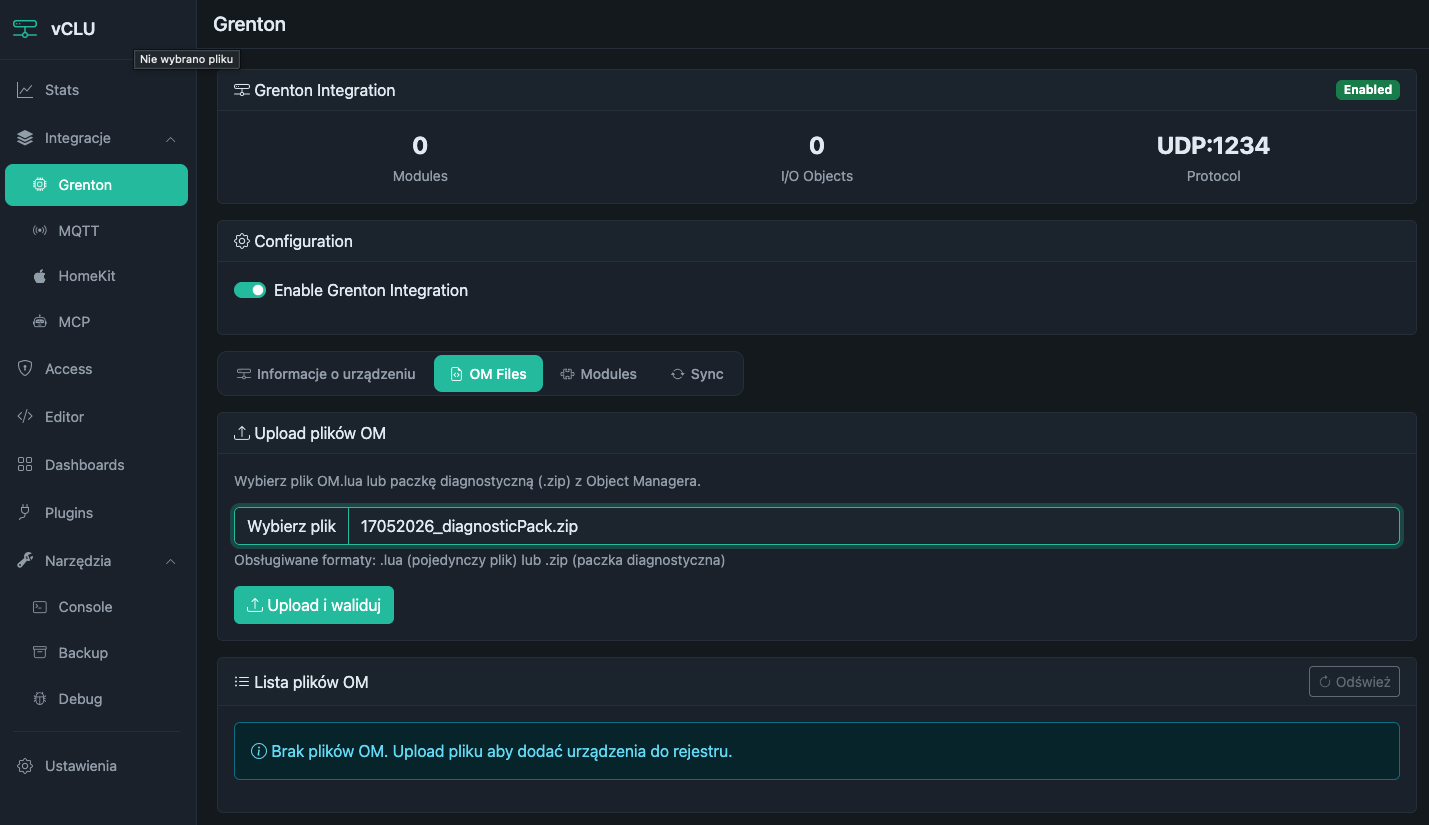Screen dimensions: 1429x825
Task: Click the UDP:1234 protocol value
Action: (x=1213, y=146)
